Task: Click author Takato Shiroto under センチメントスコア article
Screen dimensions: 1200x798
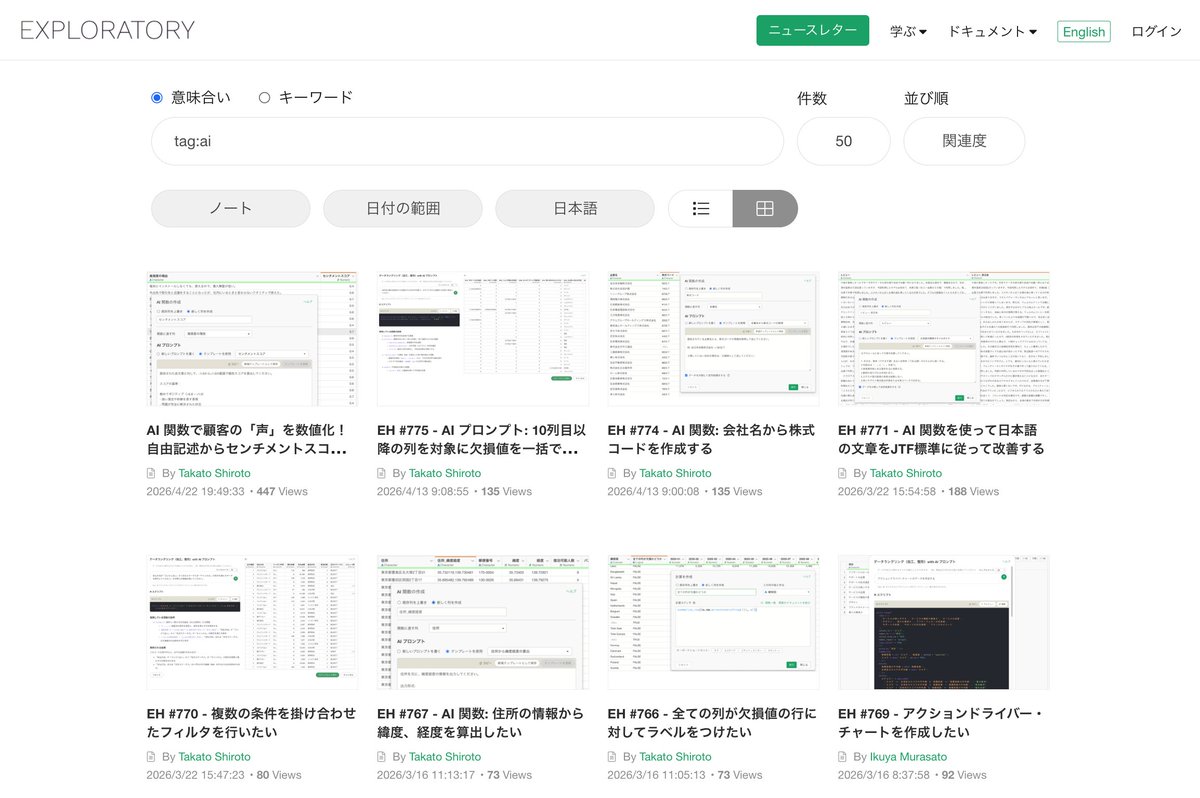Action: [214, 473]
